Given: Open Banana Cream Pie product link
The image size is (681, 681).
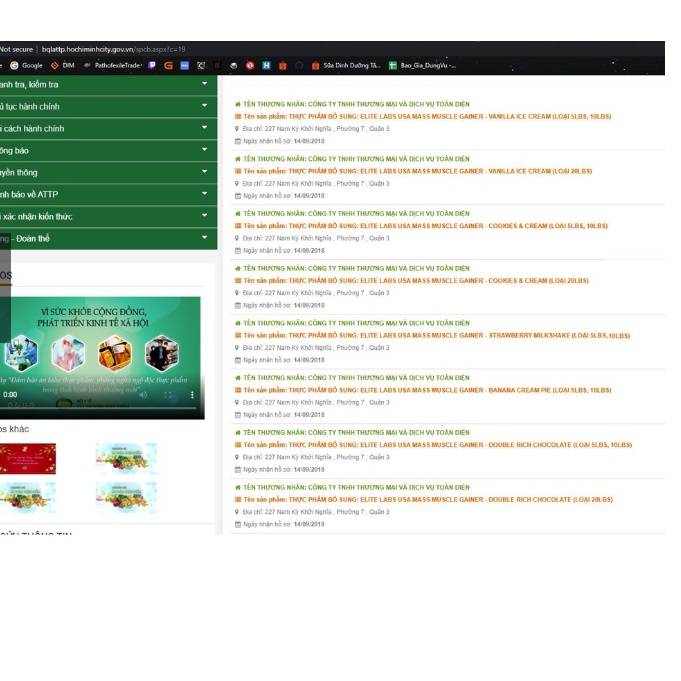Looking at the screenshot, I should click(427, 390).
